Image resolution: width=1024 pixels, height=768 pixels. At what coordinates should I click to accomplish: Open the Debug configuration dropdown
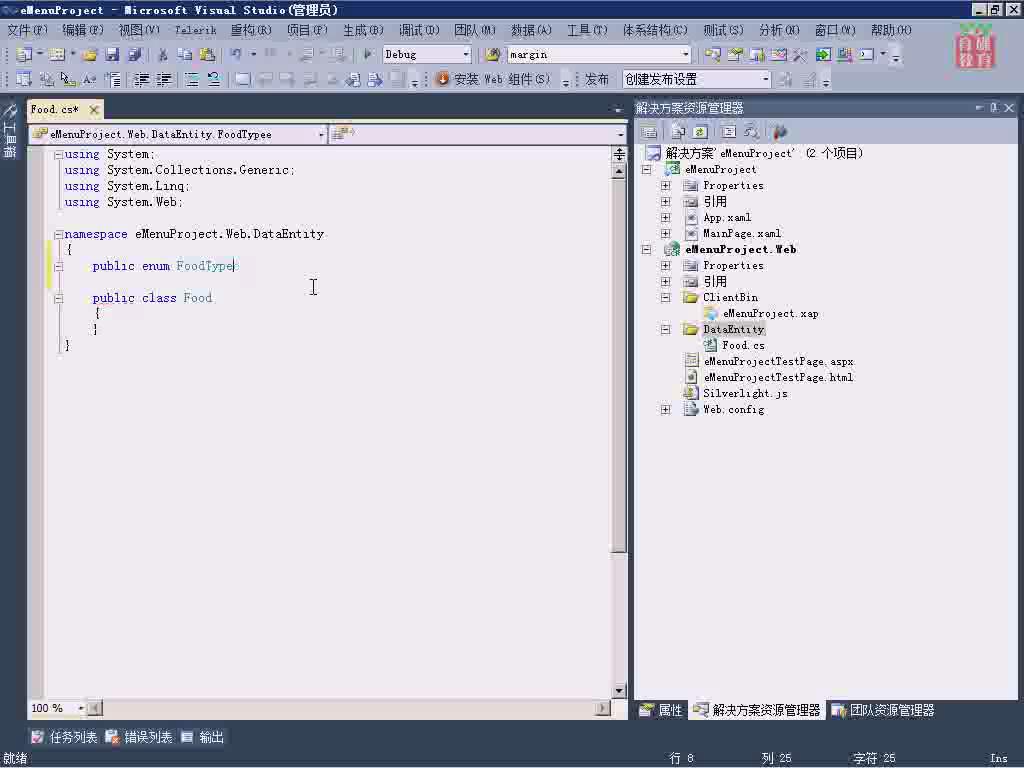click(466, 55)
